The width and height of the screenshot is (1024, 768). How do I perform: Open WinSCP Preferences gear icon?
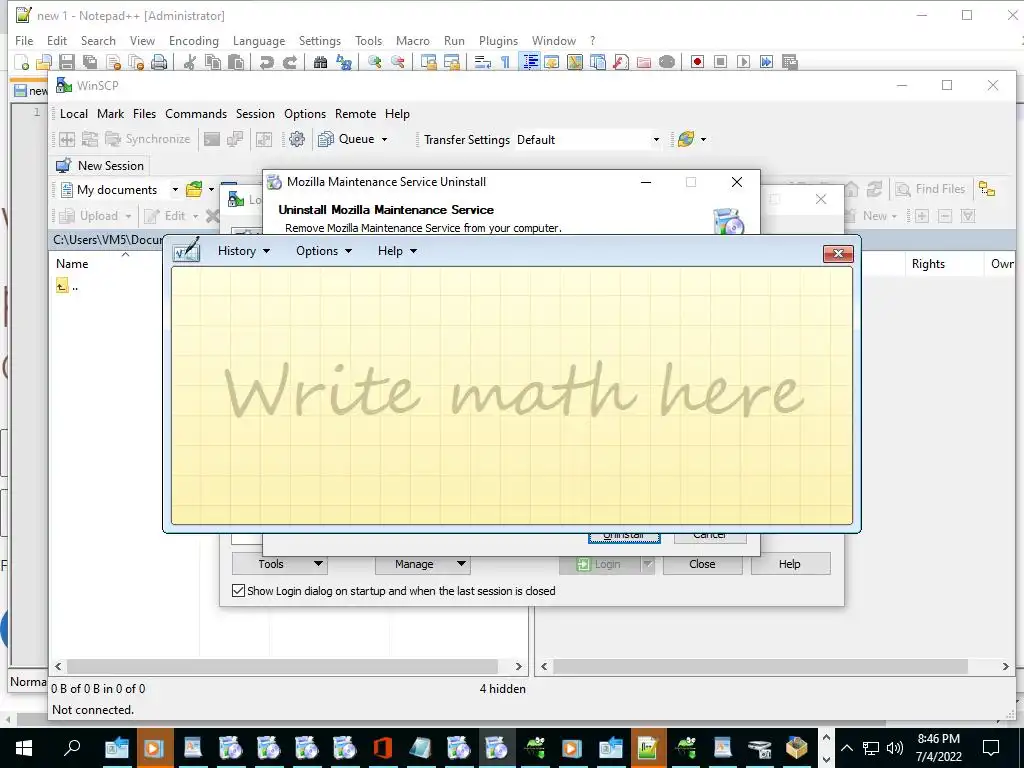pos(297,139)
